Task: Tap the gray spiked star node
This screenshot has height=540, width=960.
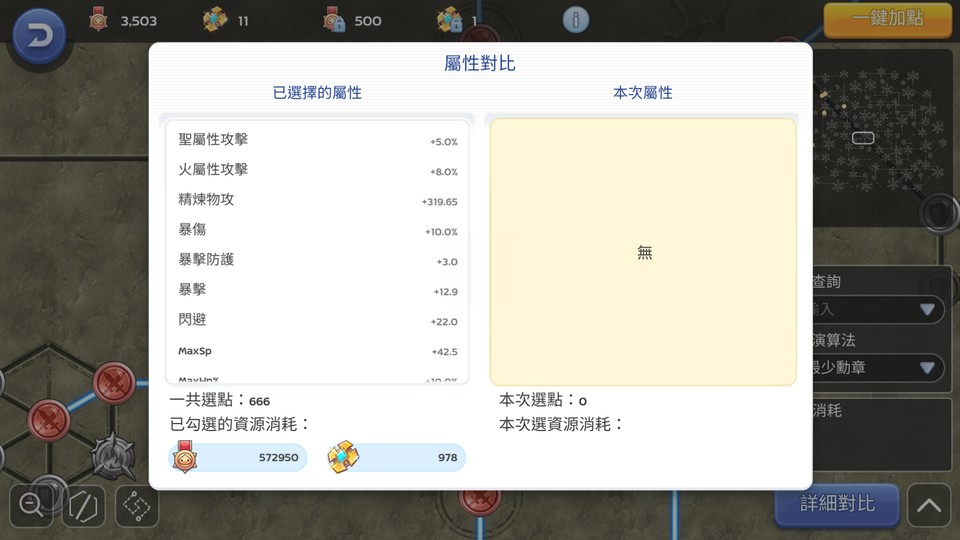Action: click(113, 457)
